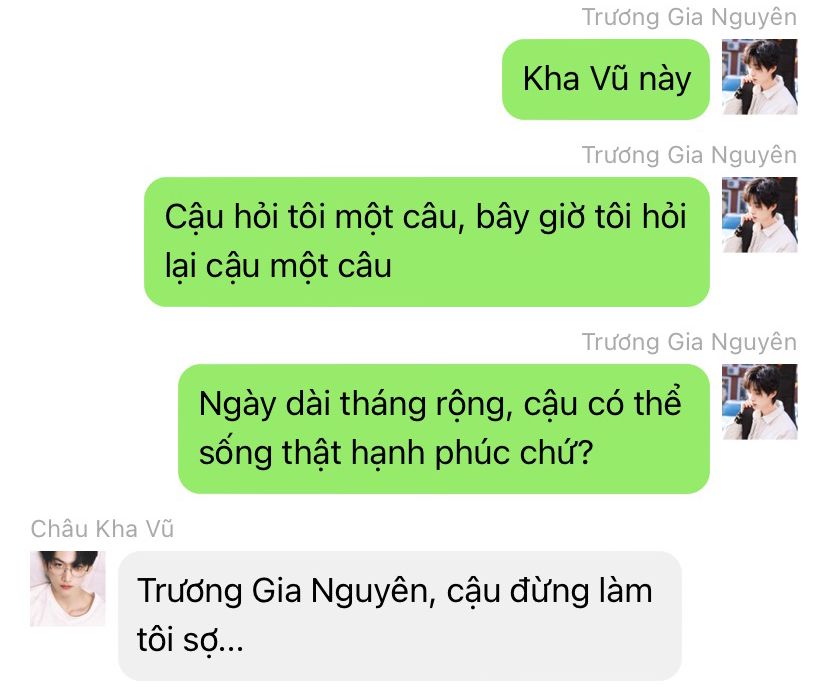Tap avatar next to 'Cậu hỏi tôi một câu' bubble
The width and height of the screenshot is (828, 697).
tap(759, 214)
